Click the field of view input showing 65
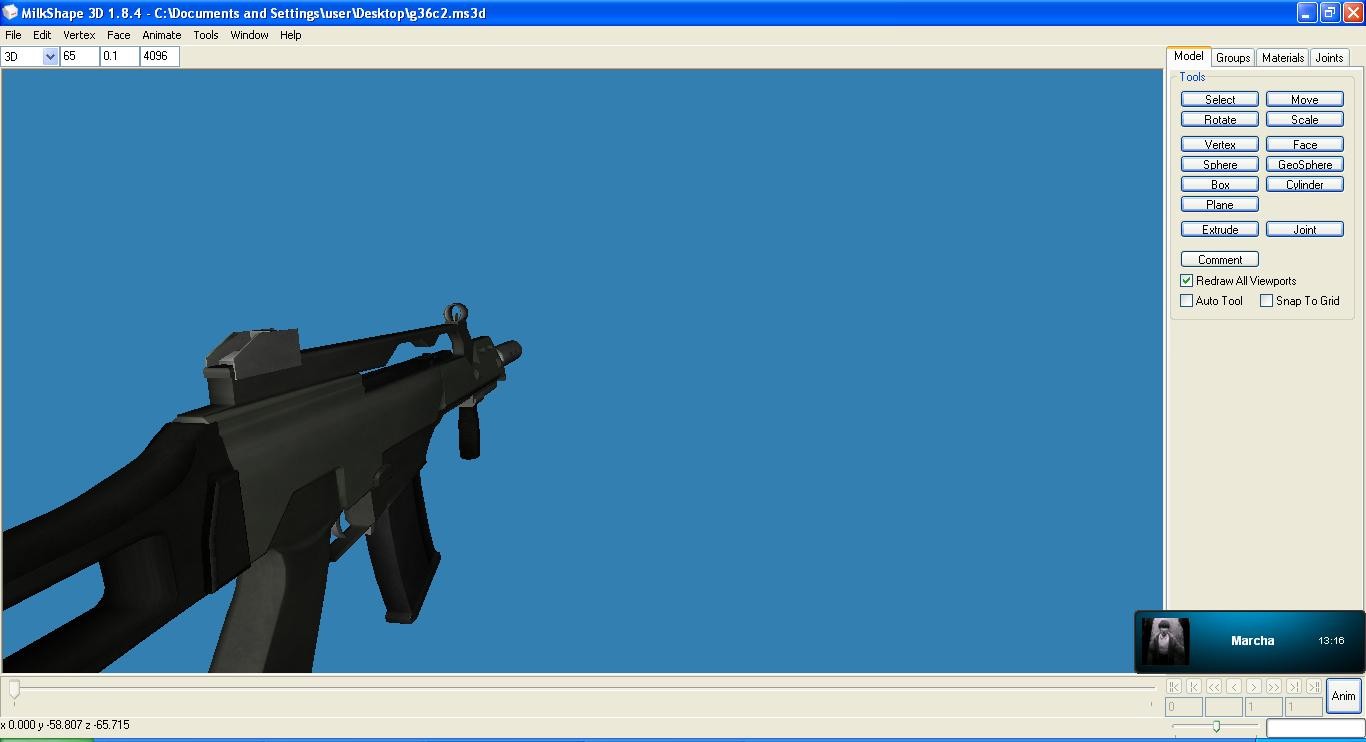Screen dimensions: 1366x742 79,57
